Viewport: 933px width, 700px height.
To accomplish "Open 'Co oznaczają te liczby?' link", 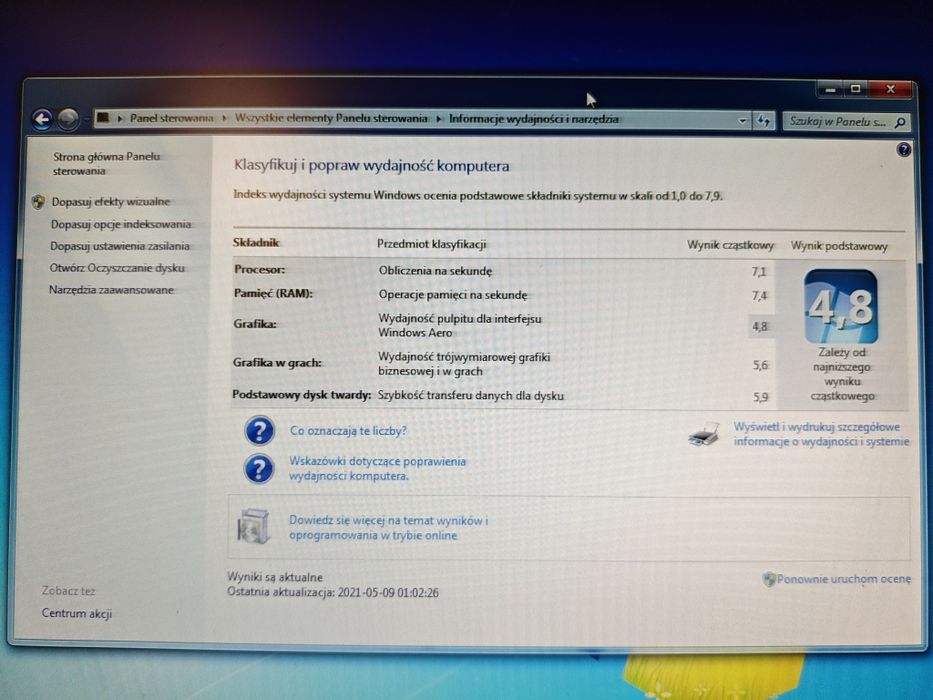I will point(348,430).
